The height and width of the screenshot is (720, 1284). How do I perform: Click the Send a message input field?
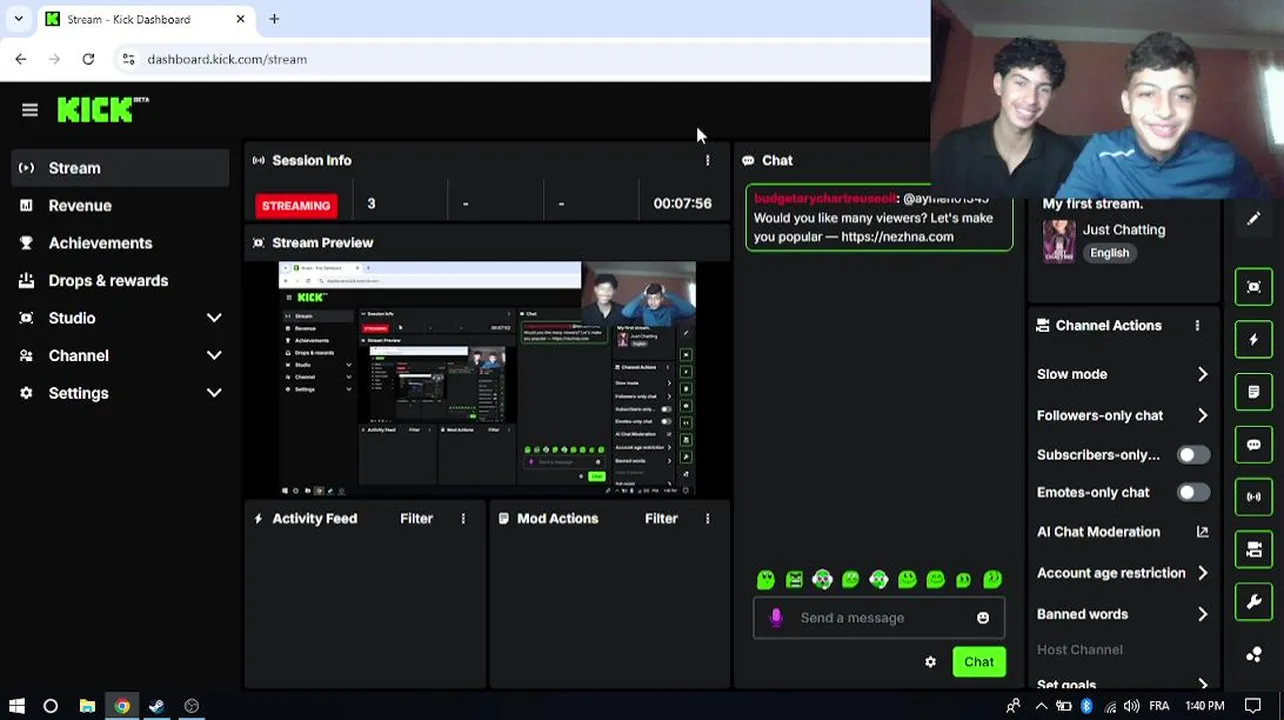pos(880,618)
